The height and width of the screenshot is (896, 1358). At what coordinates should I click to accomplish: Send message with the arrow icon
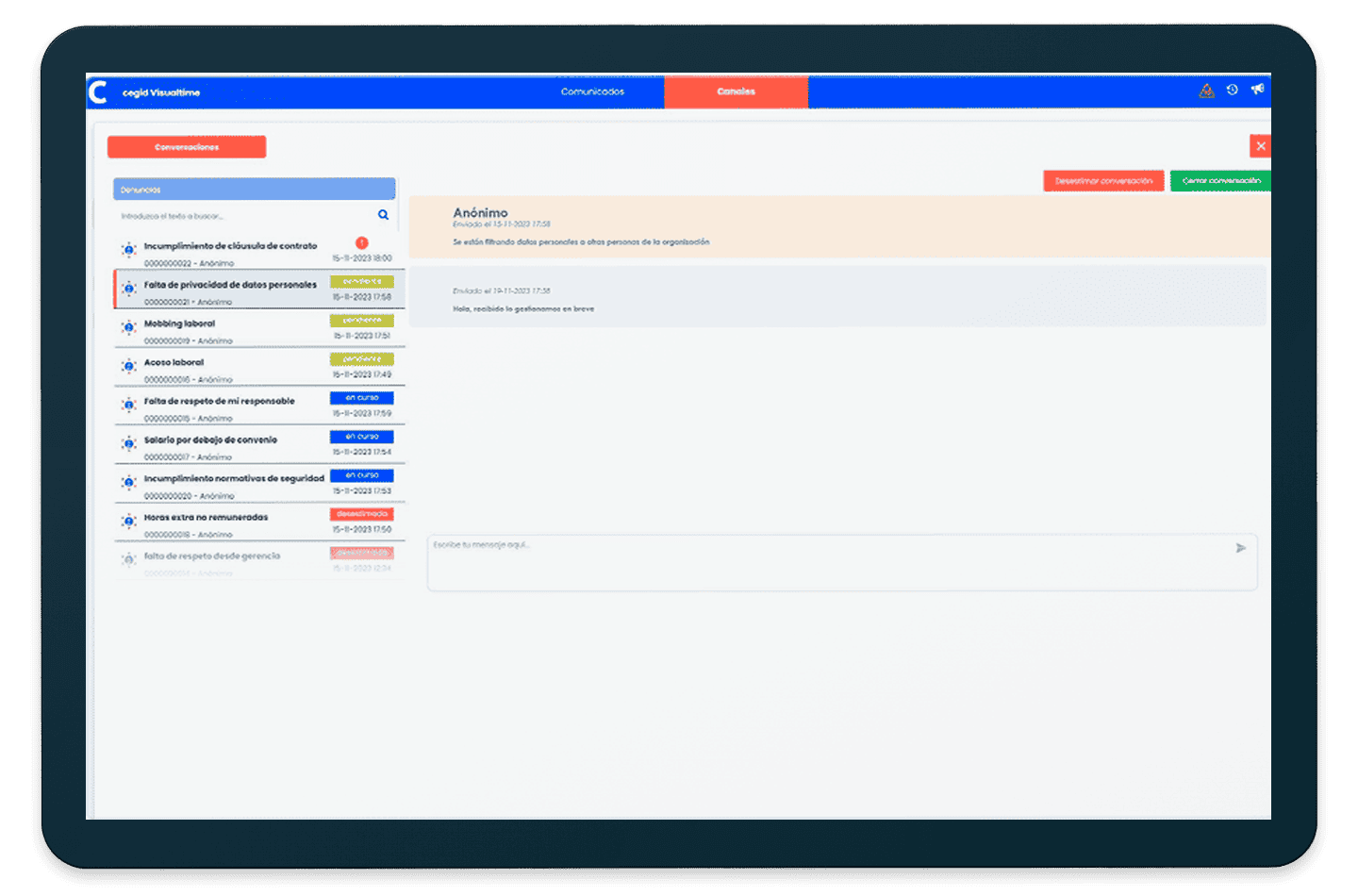pyautogui.click(x=1240, y=548)
